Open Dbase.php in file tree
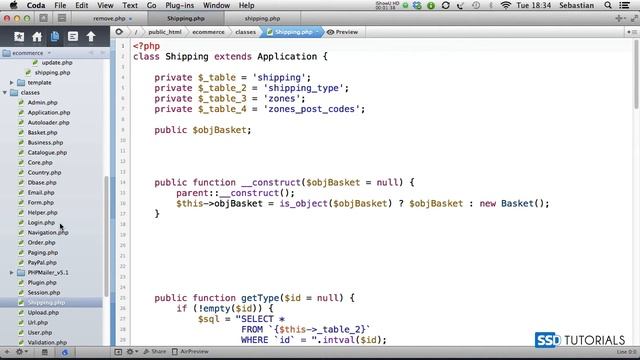 point(42,182)
